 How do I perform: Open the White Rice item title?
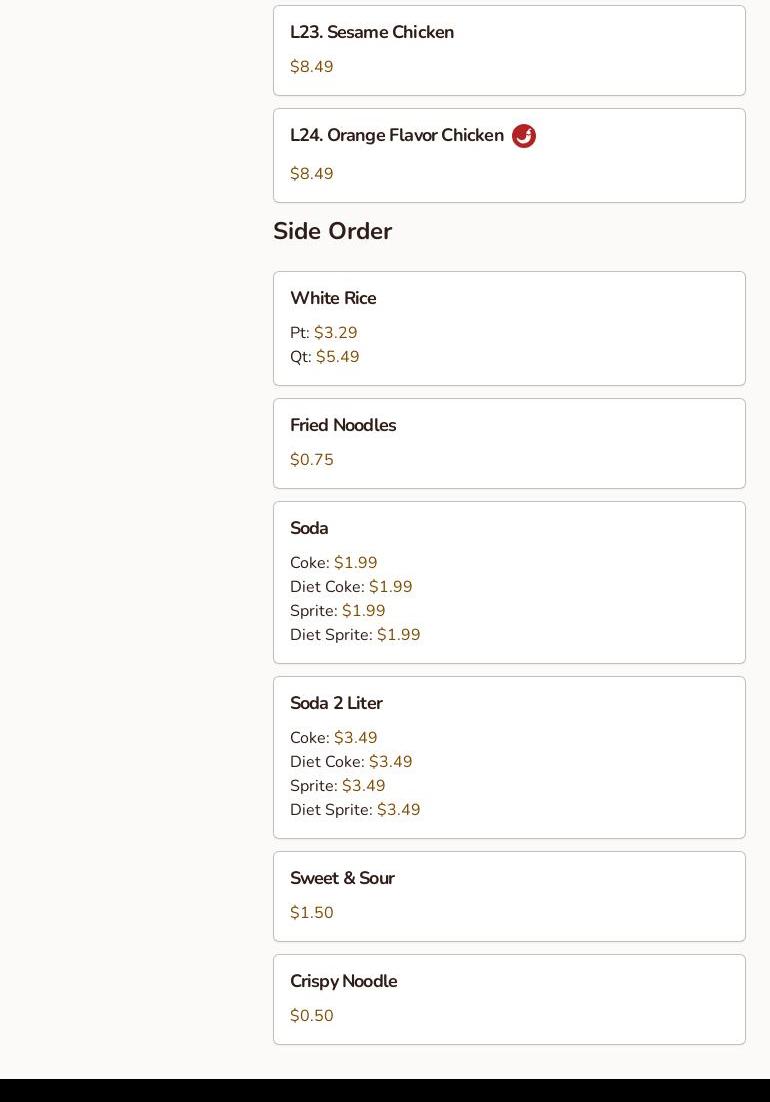point(333,299)
